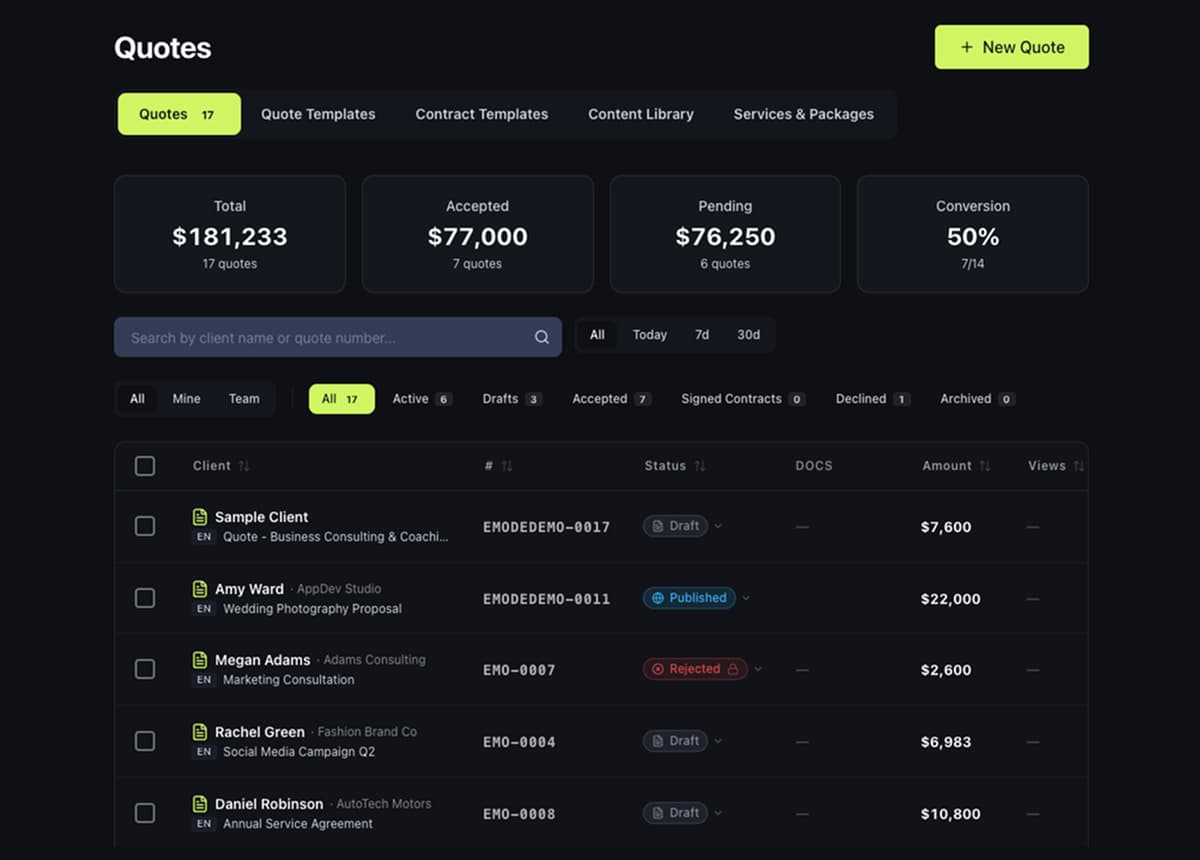Click the sort icon beside Client header

click(244, 466)
